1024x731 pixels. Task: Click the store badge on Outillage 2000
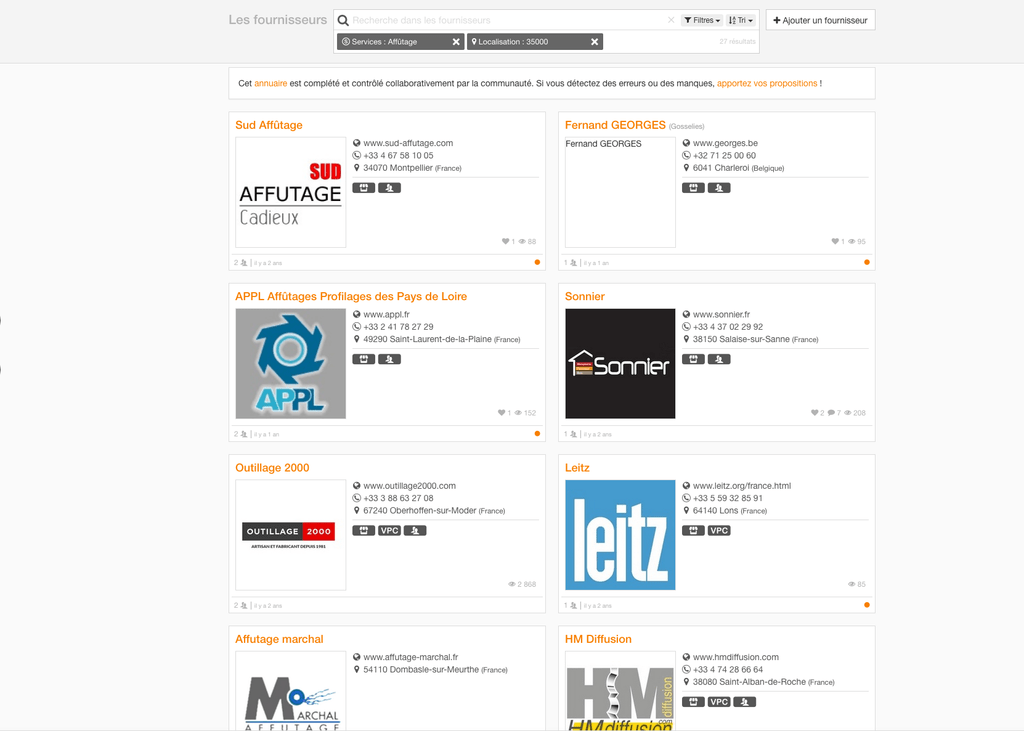364,530
